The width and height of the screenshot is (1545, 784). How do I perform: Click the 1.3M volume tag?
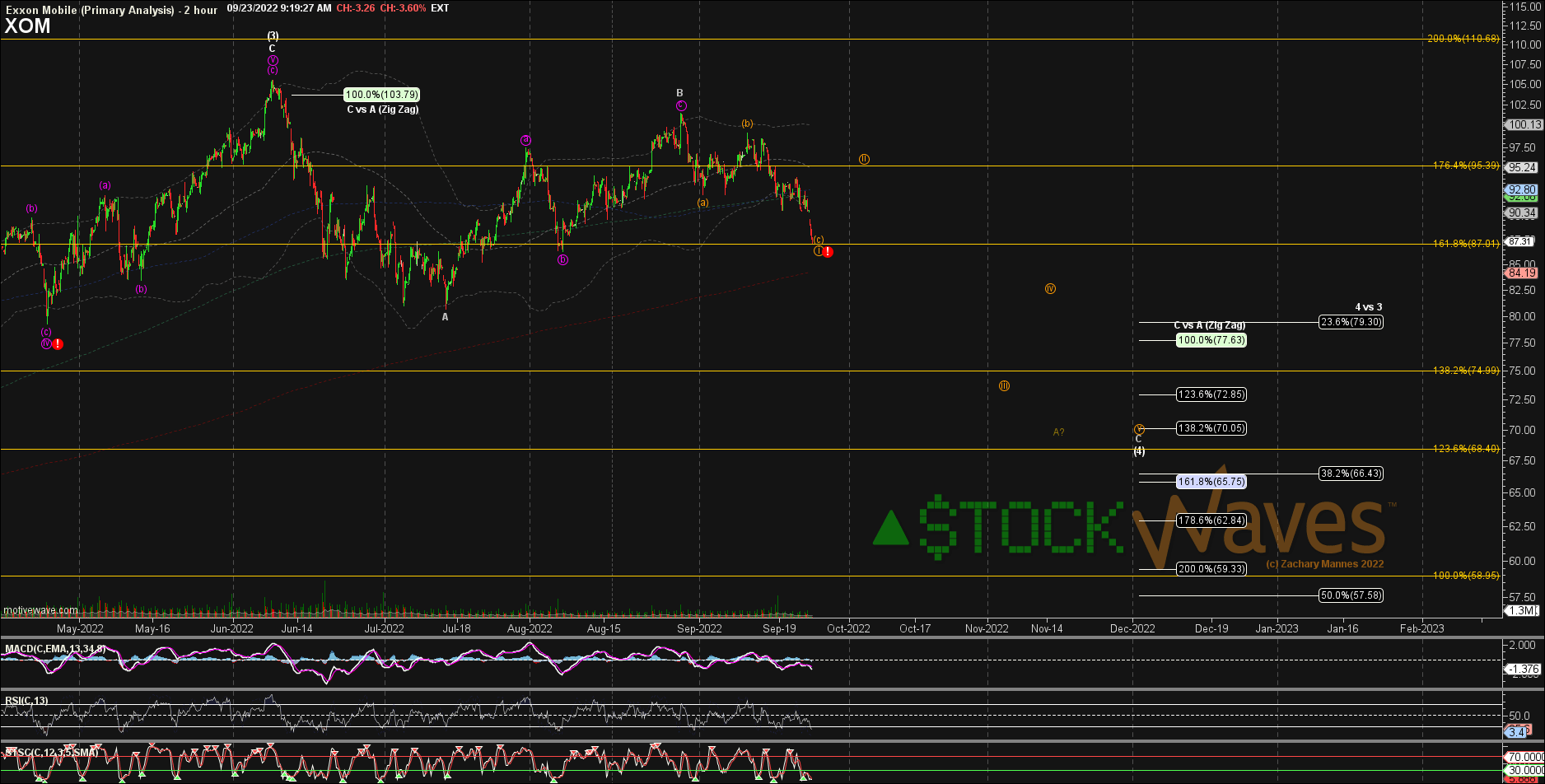[1521, 610]
